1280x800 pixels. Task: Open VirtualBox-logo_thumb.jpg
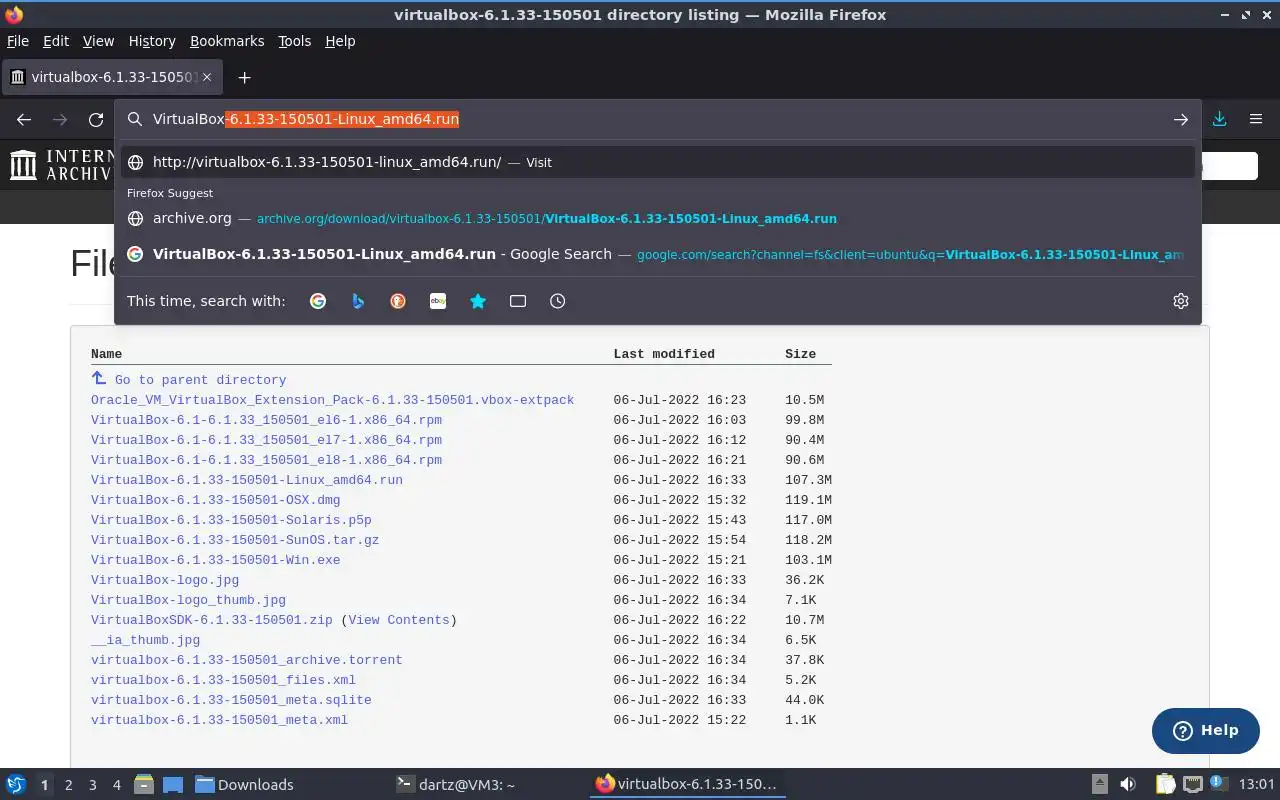(x=188, y=600)
